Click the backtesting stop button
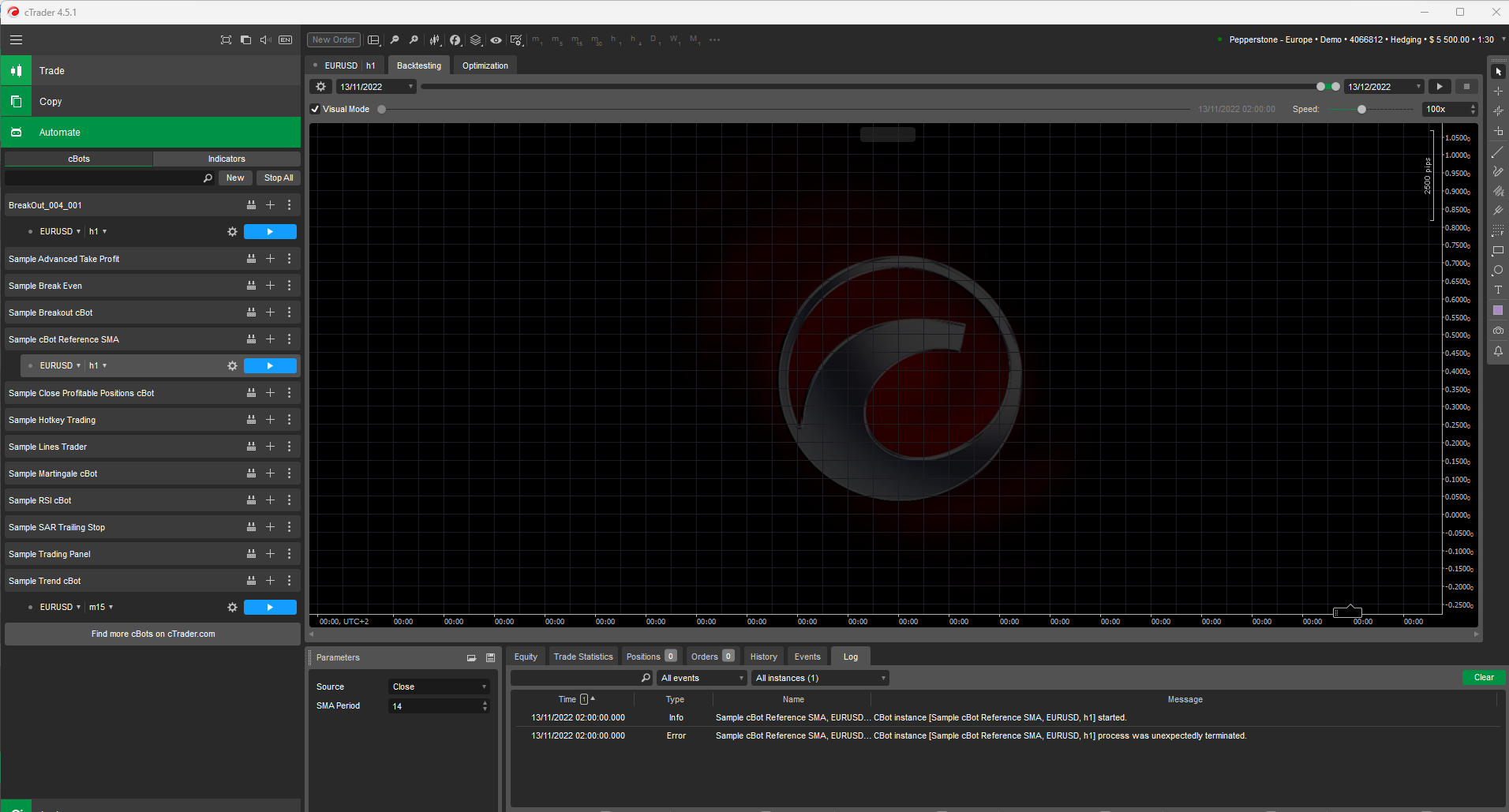Screen dimensions: 1509x812 [1466, 87]
